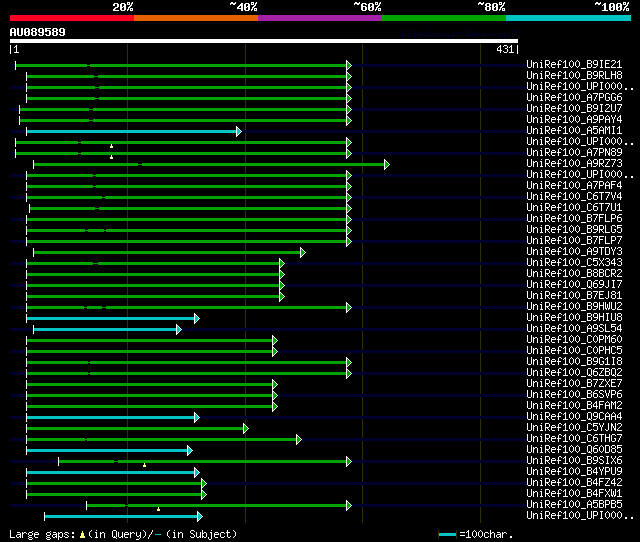Image resolution: width=640 pixels, height=542 pixels.
Task: Click the UniRef100_B9IE21 hit label
Action: pos(574,64)
